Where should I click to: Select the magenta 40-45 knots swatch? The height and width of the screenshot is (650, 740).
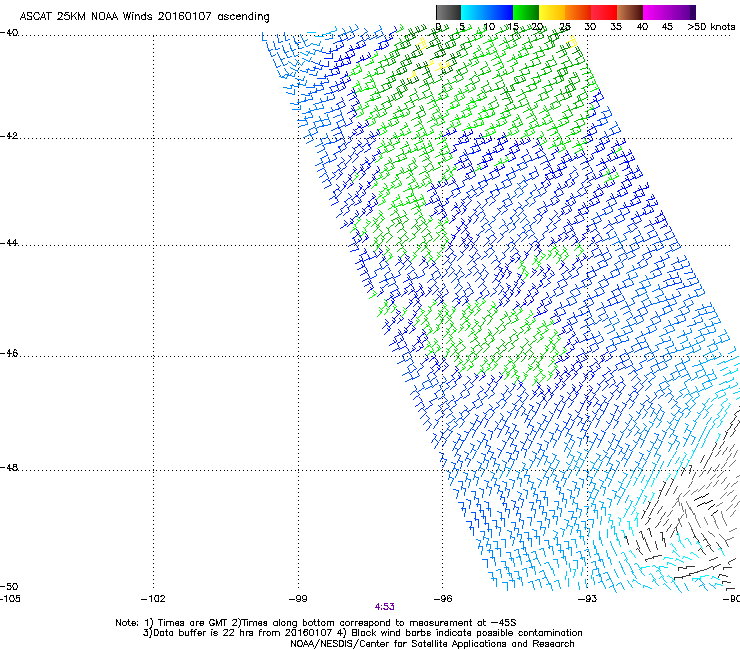tap(656, 12)
